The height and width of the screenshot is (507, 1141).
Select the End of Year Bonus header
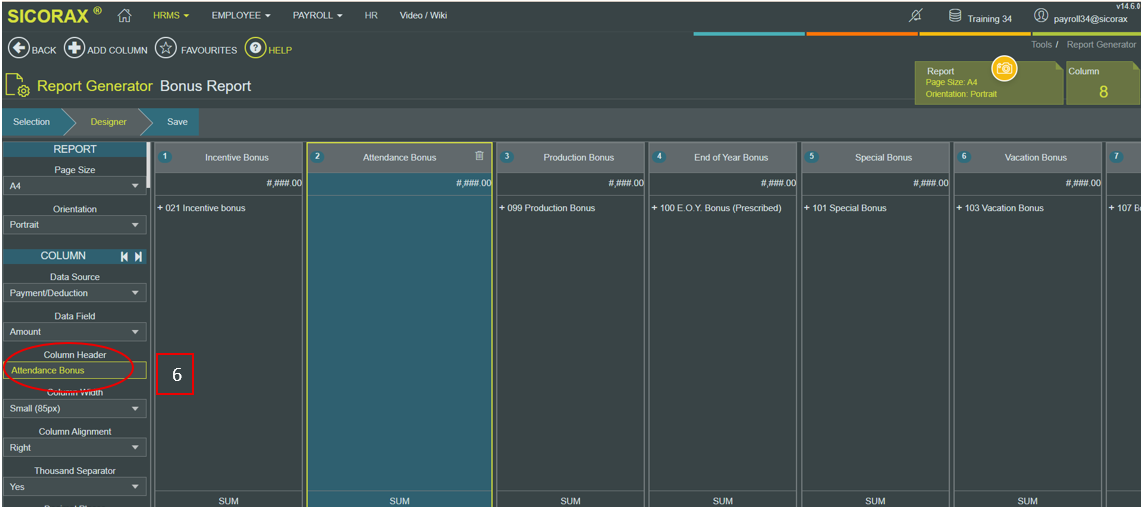pyautogui.click(x=723, y=157)
